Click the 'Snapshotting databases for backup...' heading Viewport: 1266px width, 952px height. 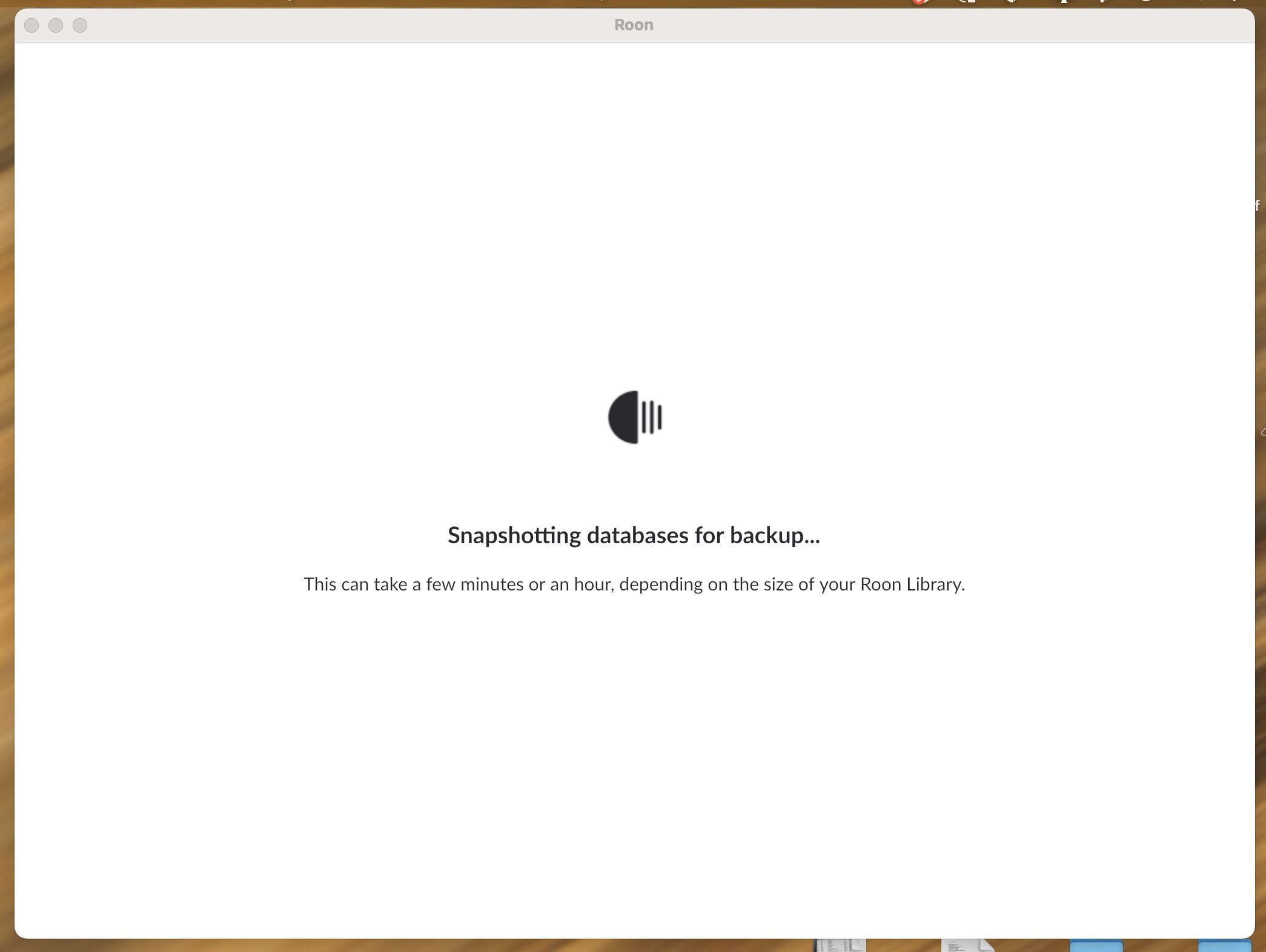pyautogui.click(x=634, y=535)
